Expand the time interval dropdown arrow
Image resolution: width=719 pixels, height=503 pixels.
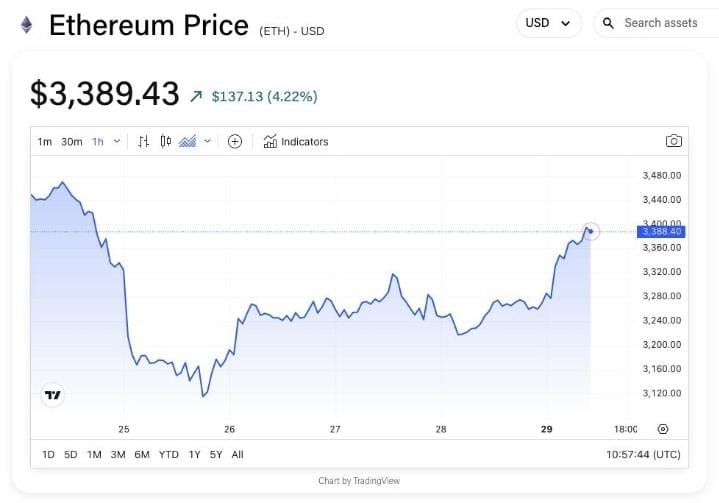click(x=117, y=141)
